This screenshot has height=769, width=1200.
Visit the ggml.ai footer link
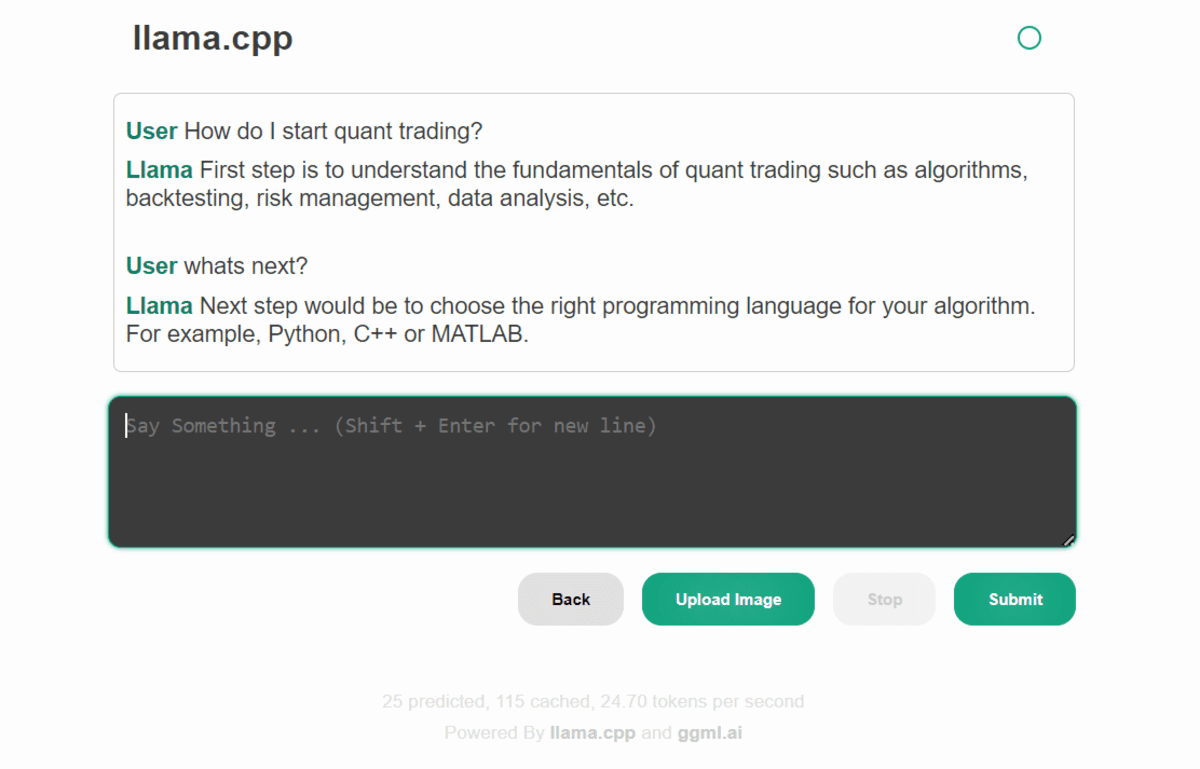click(x=709, y=733)
